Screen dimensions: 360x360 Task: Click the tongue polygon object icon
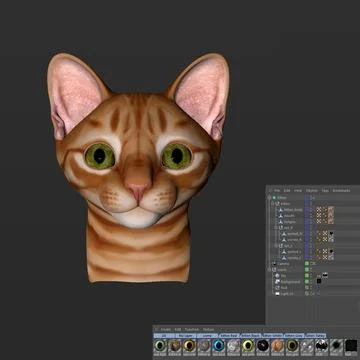coord(281,221)
